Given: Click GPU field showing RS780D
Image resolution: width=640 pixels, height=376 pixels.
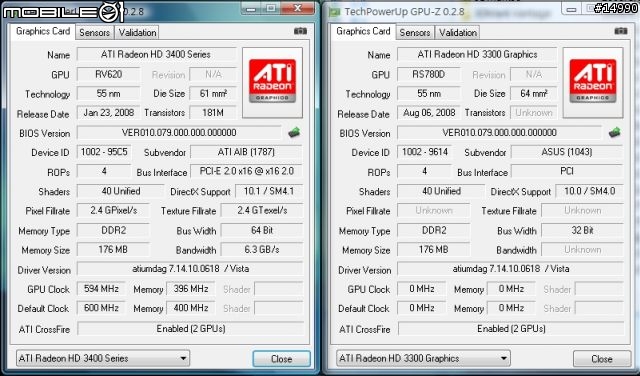Looking at the screenshot, I should click(429, 74).
